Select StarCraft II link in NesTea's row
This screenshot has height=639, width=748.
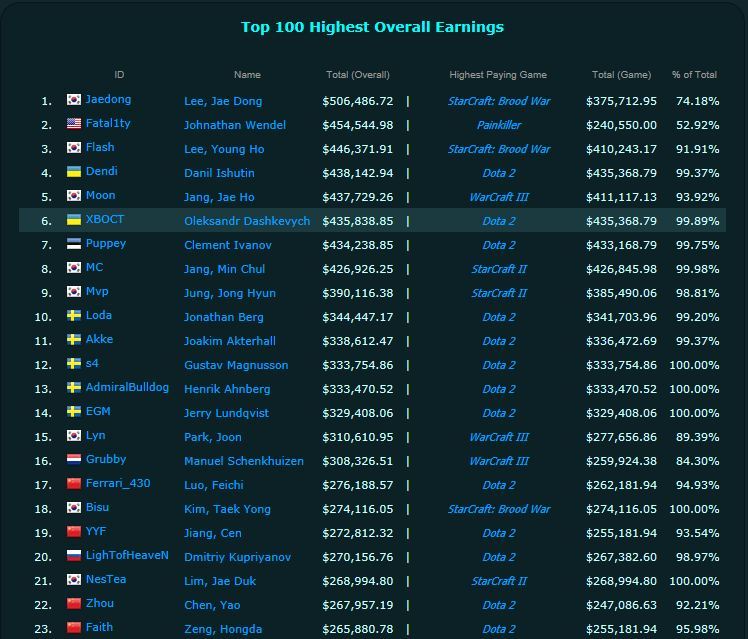point(499,581)
